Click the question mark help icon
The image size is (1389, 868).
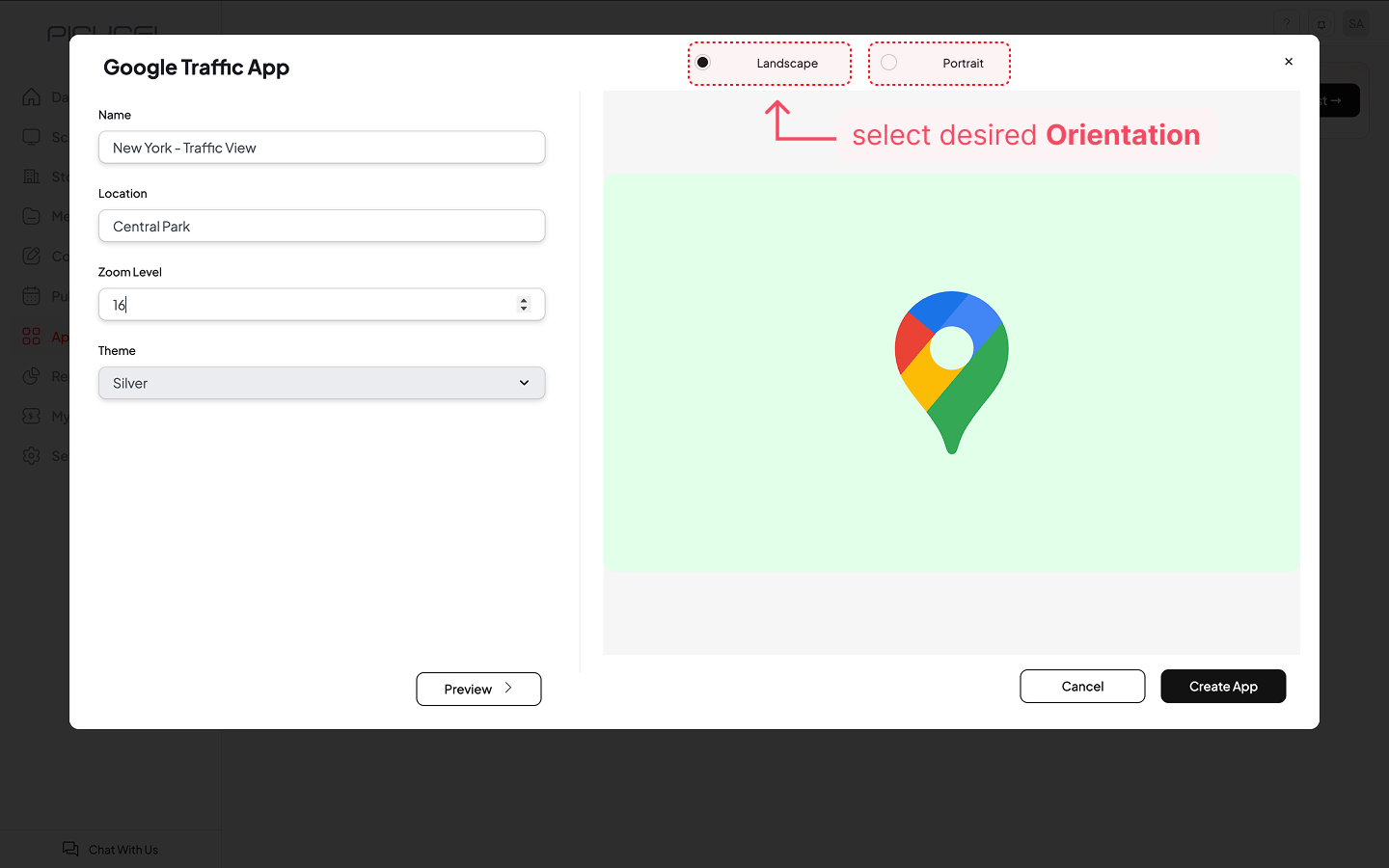coord(1286,24)
